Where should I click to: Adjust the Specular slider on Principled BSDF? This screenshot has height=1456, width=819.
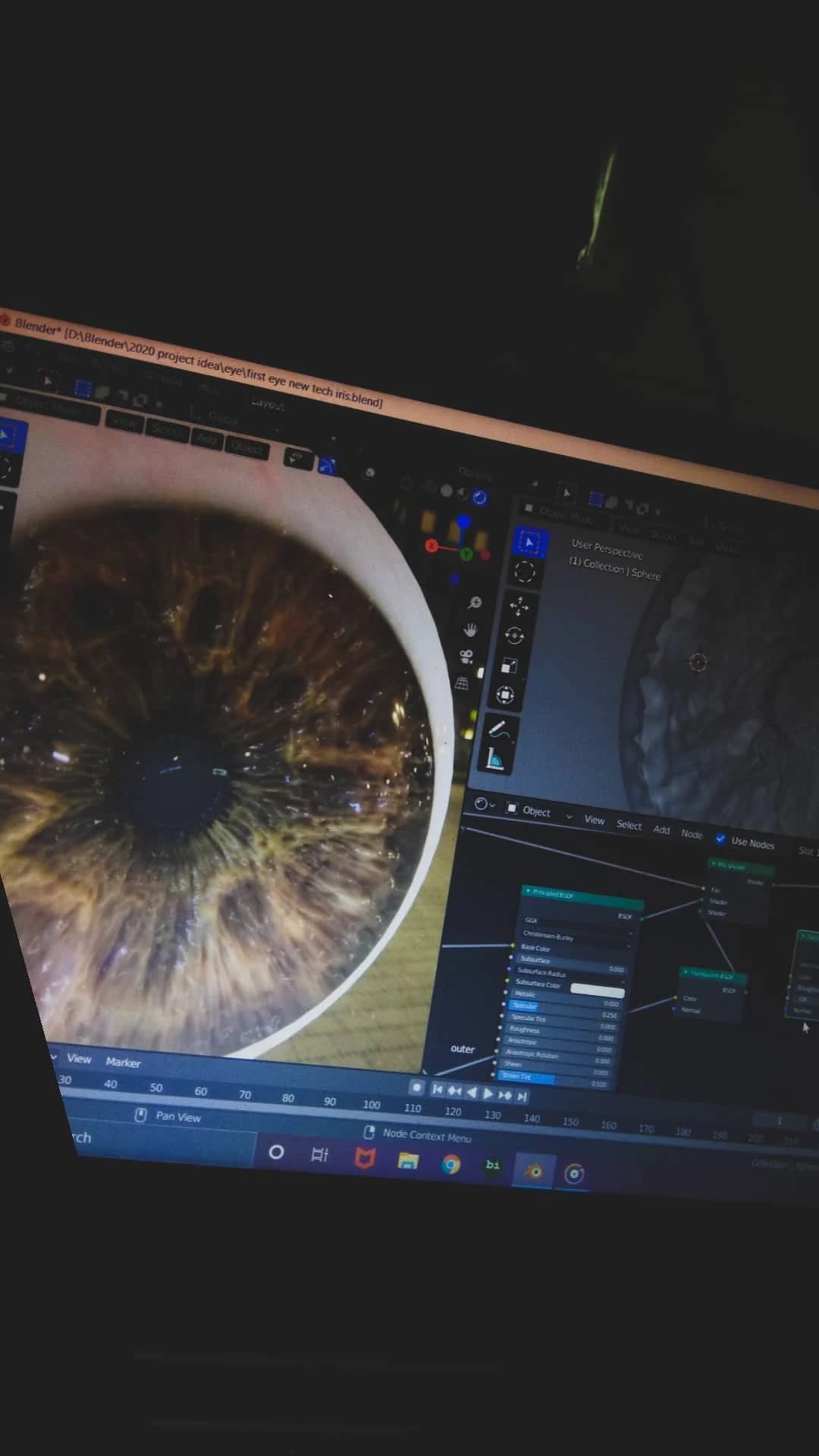[565, 1009]
